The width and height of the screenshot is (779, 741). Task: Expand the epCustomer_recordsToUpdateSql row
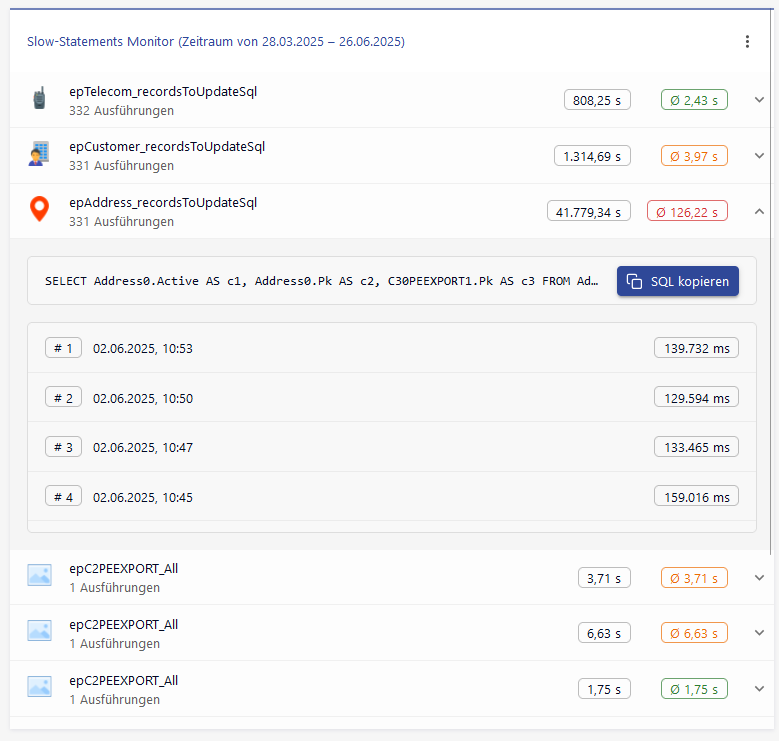pyautogui.click(x=759, y=156)
